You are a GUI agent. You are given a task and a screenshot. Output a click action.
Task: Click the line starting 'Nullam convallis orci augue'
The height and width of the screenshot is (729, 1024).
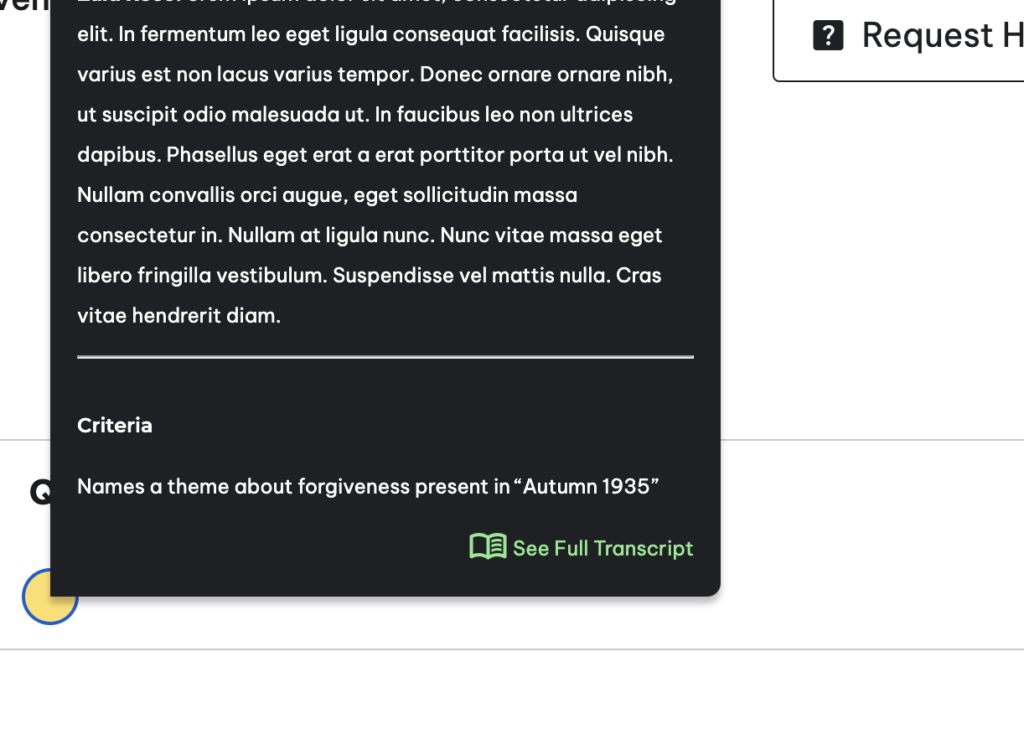(327, 195)
